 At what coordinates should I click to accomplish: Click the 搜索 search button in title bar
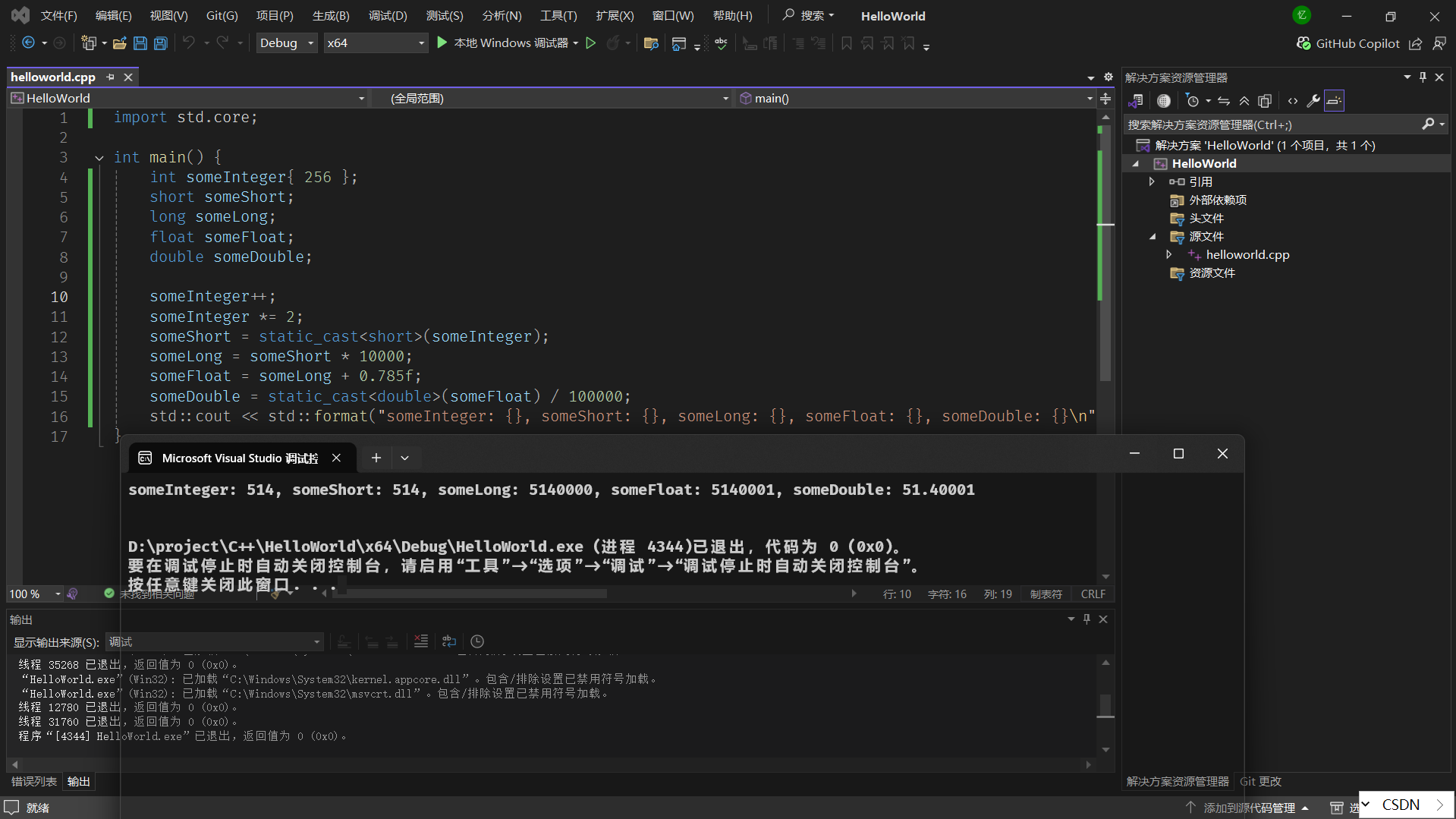(809, 15)
